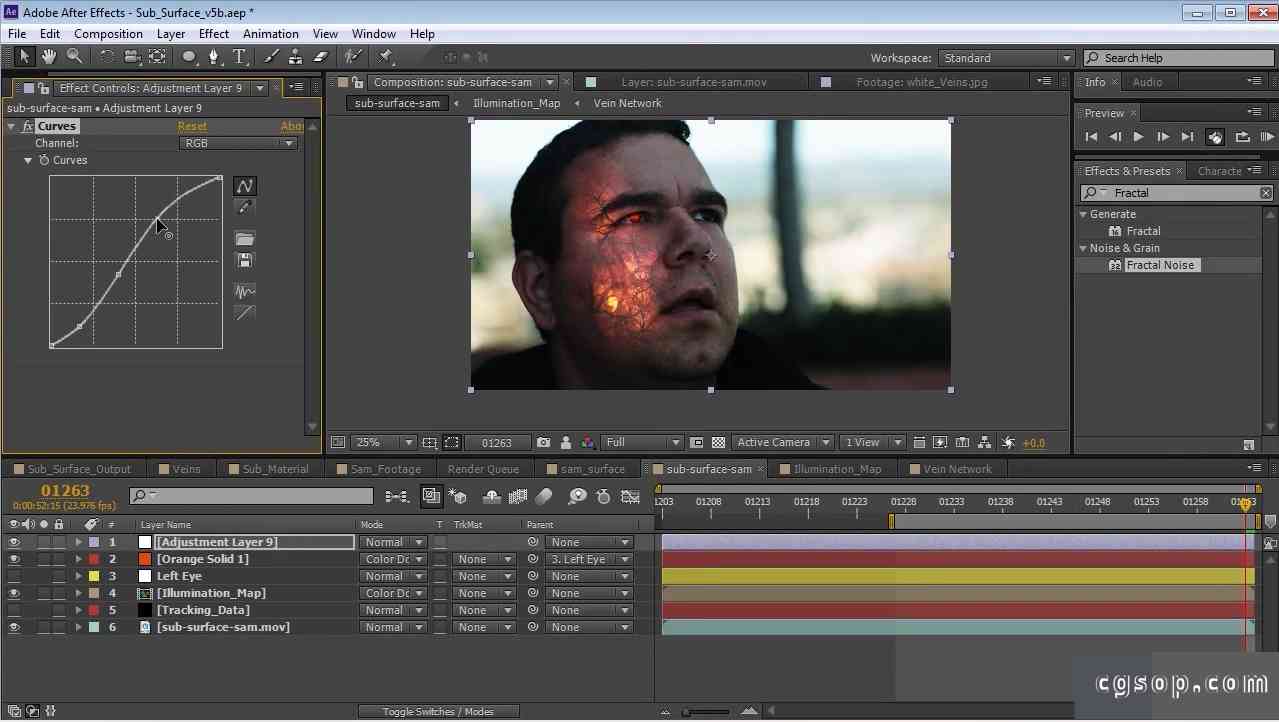1279x722 pixels.
Task: Click Toggle Switches / Modes button
Action: [x=438, y=712]
